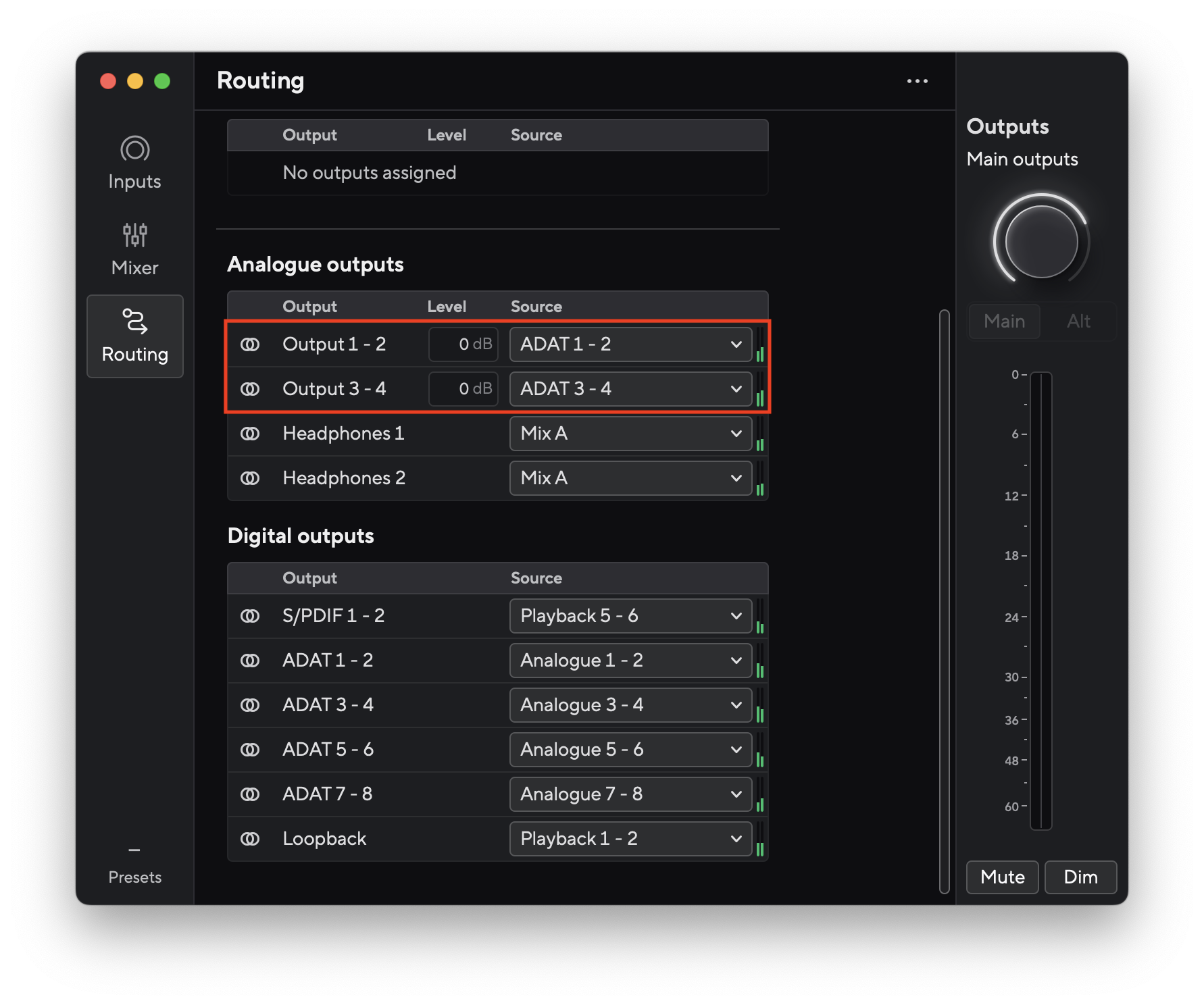Toggle stereo link for ADAT 1 - 2 output
1204x1005 pixels.
pos(250,661)
